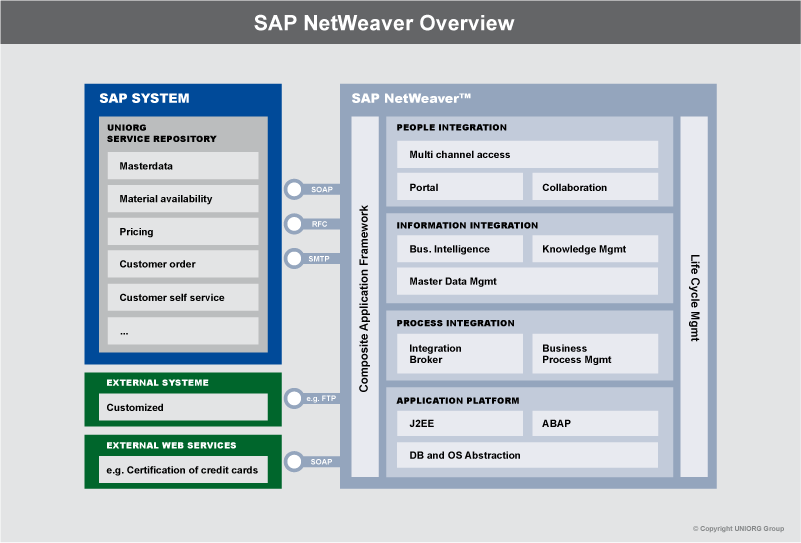
Task: Click the Integration Broker box
Action: click(x=460, y=353)
